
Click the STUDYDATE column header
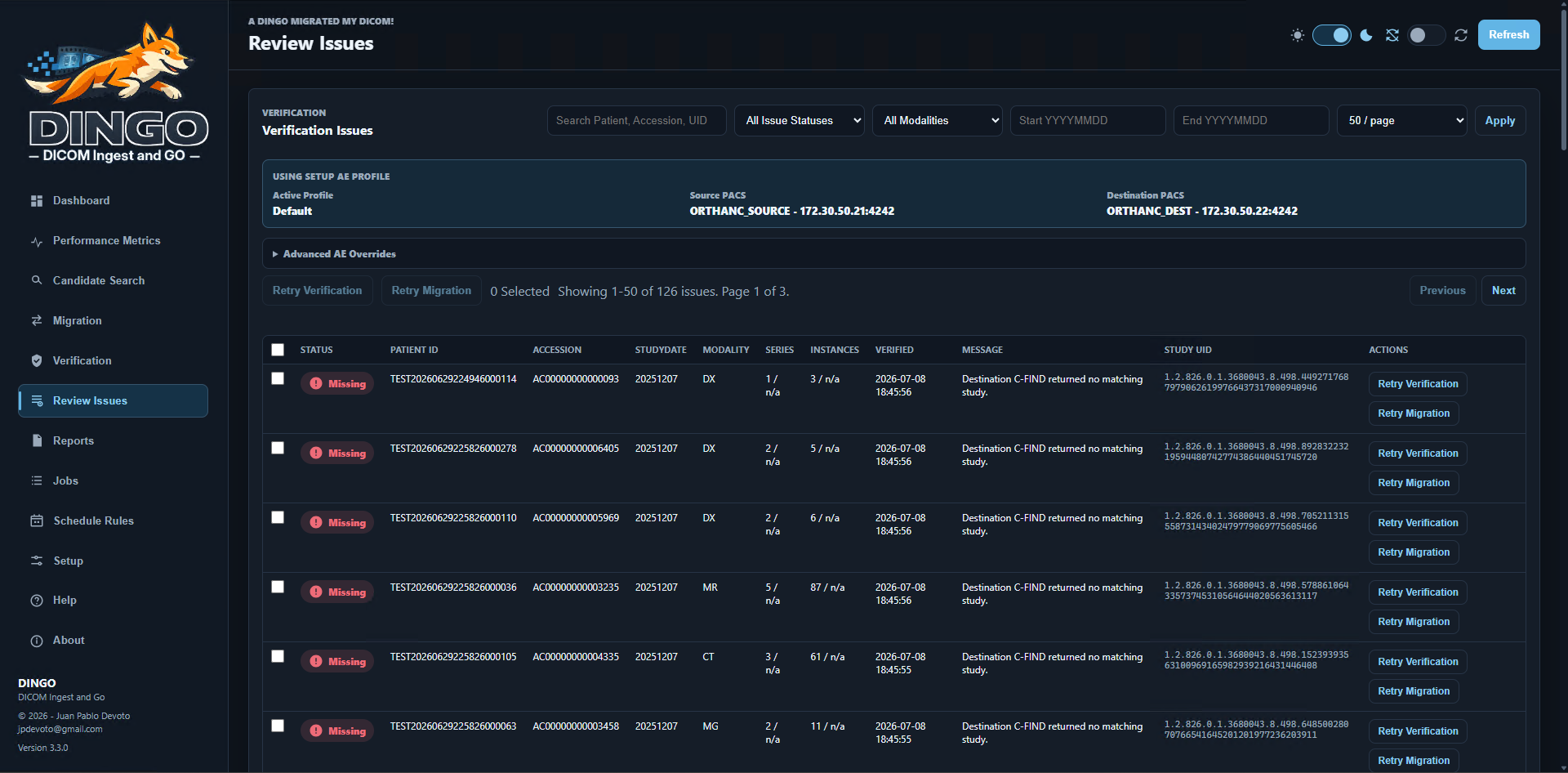661,350
